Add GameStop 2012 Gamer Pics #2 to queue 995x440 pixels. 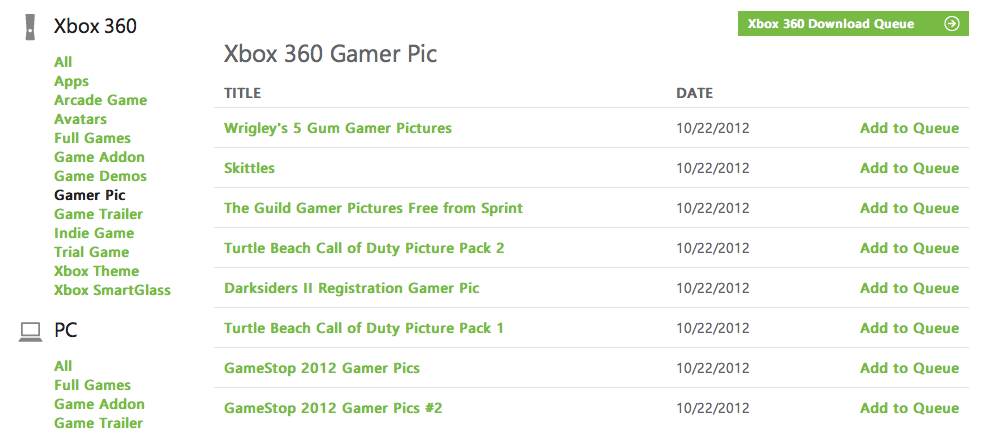click(x=909, y=408)
